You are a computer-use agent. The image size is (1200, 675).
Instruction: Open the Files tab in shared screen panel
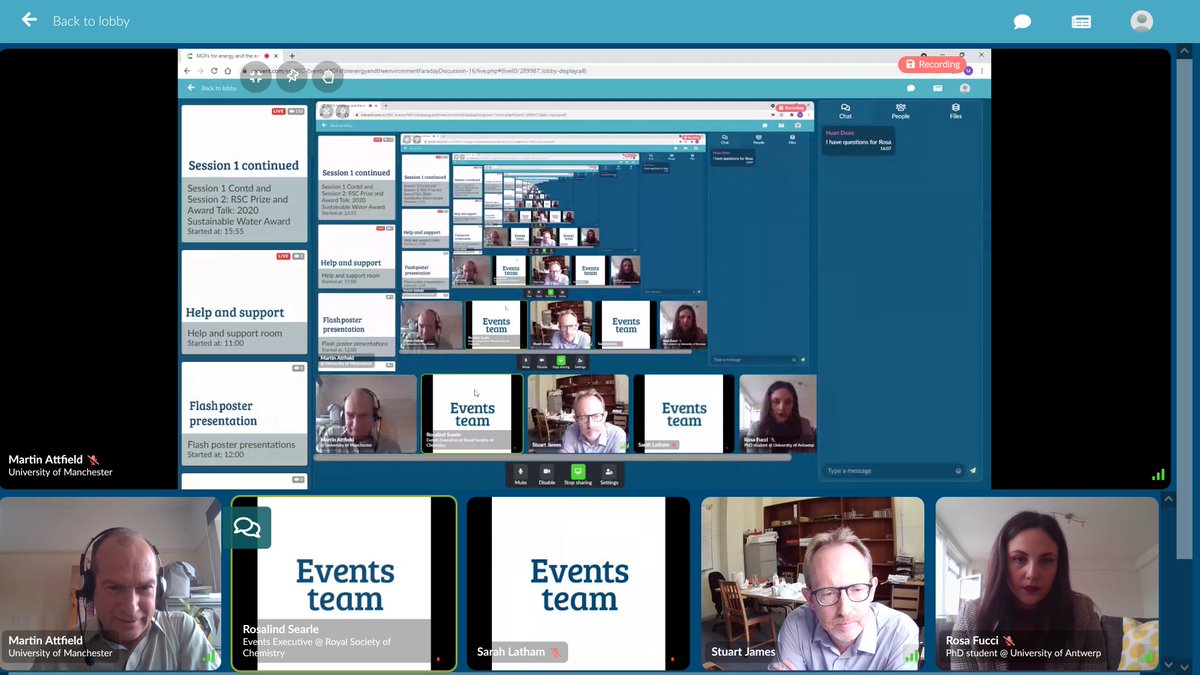[955, 111]
